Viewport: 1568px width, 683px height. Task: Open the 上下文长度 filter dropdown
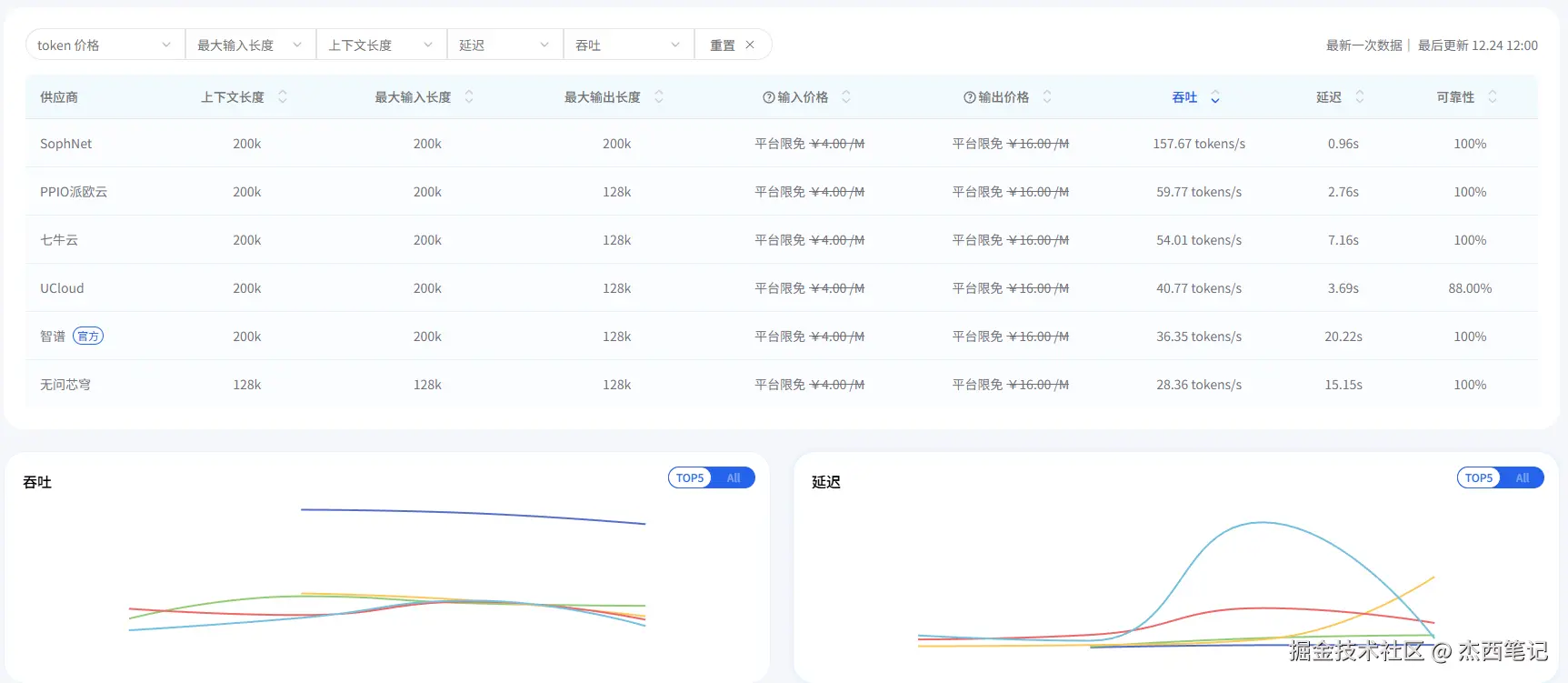coord(382,45)
